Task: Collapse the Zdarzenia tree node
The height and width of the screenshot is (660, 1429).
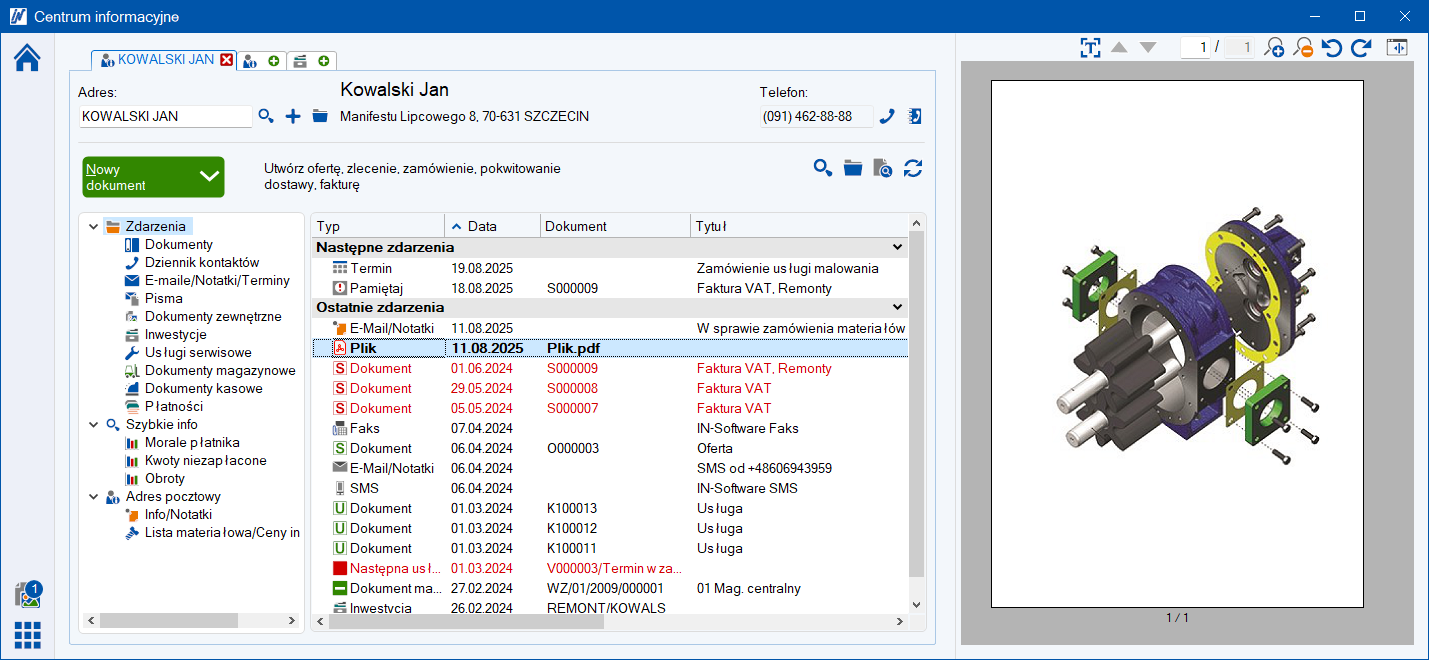Action: coord(93,227)
